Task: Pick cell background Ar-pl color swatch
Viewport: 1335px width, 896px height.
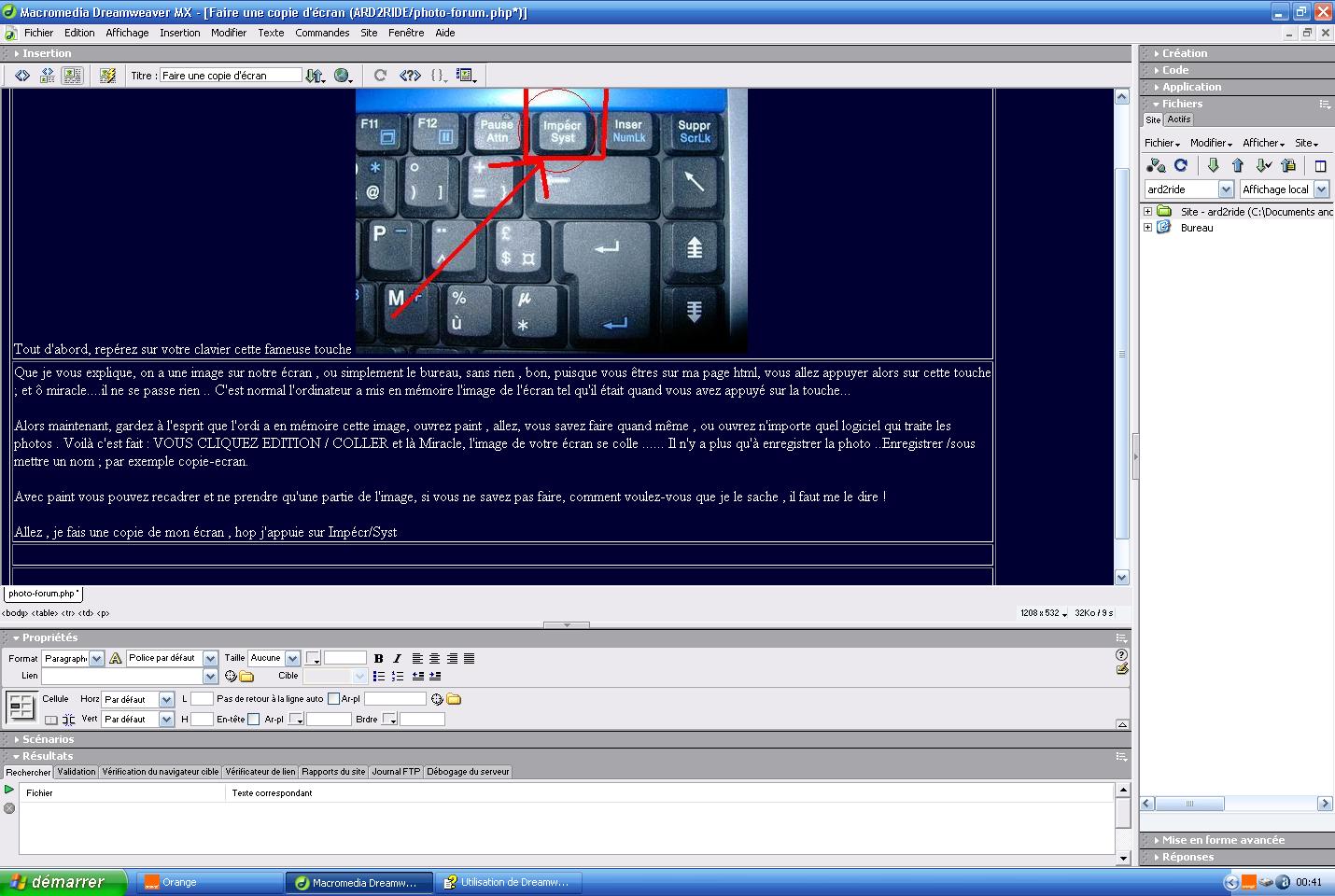Action: coord(296,720)
